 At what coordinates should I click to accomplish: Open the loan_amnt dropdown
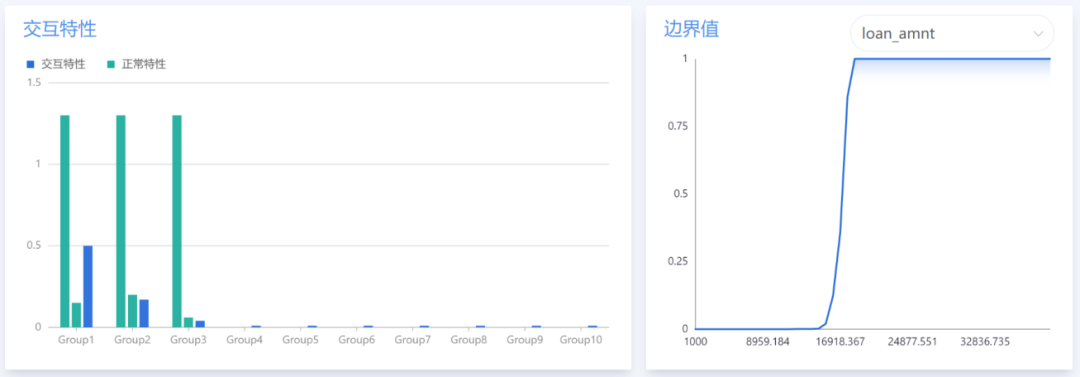point(952,33)
